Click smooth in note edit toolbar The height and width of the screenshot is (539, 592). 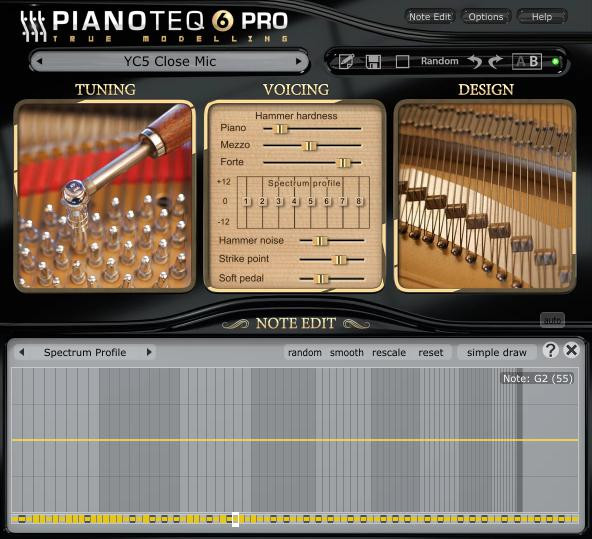pos(347,353)
